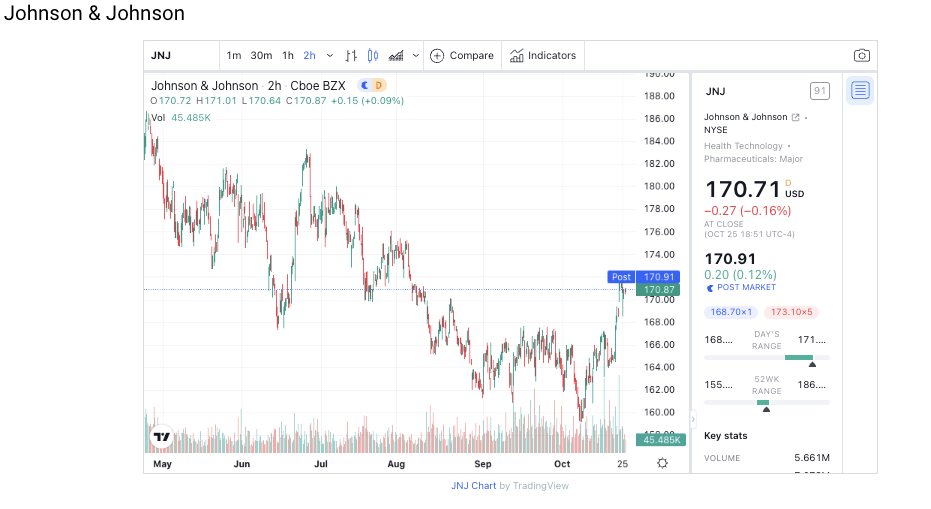Click the 170.87 price label on scale
931x509 pixels.
point(658,290)
